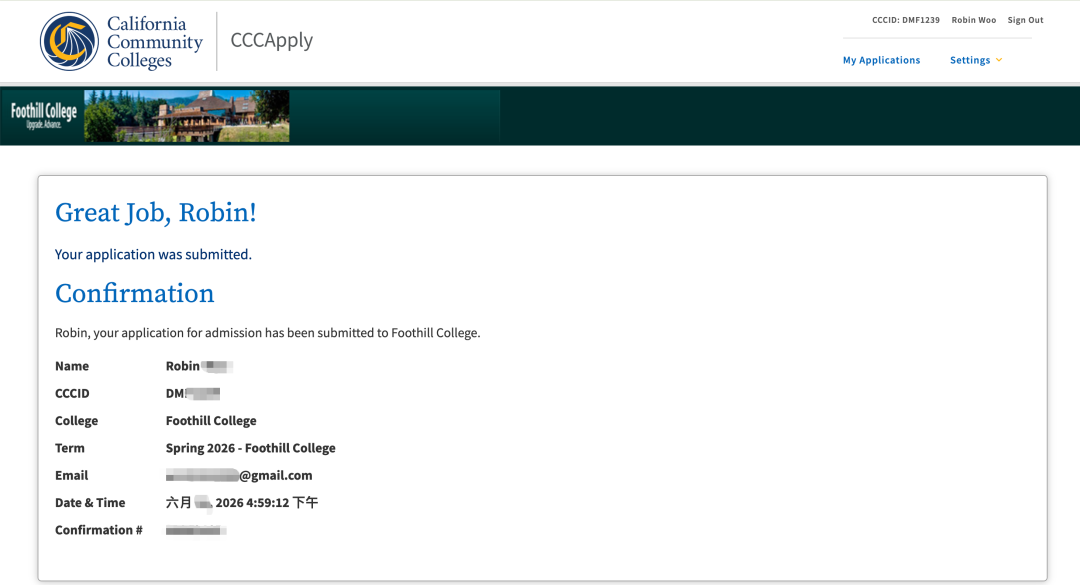The image size is (1080, 585).
Task: Click the Date & Time value 4:59:12
Action: click(242, 502)
